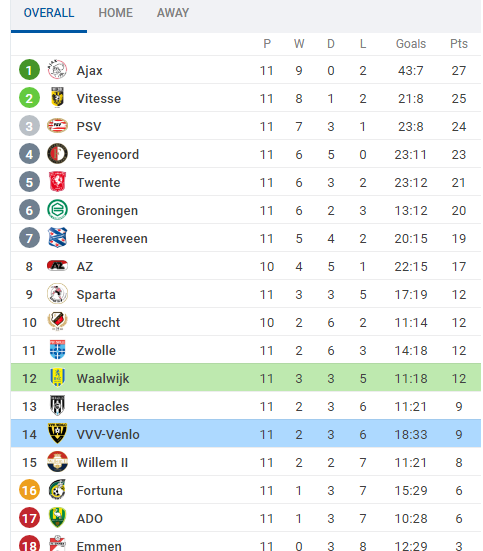Click the Ajax club crest

pos(57,70)
